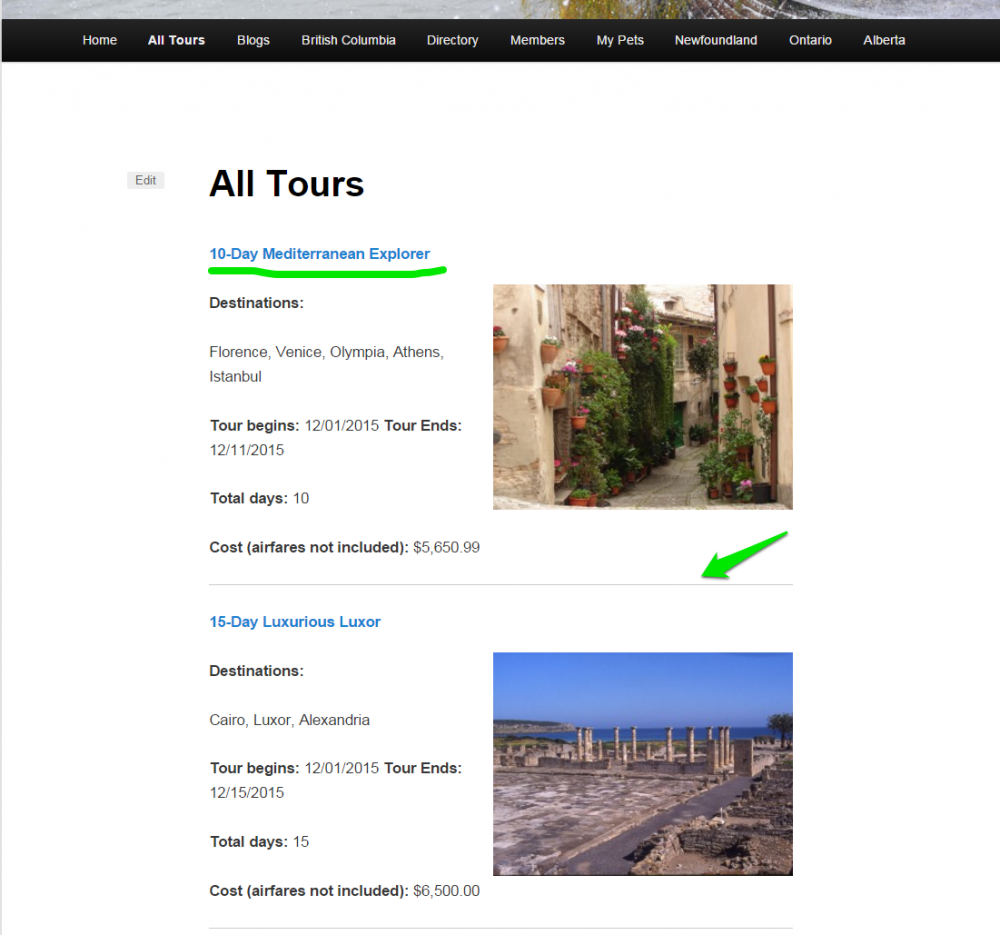
Task: Click the $5,650.99 cost text
Action: coord(446,547)
